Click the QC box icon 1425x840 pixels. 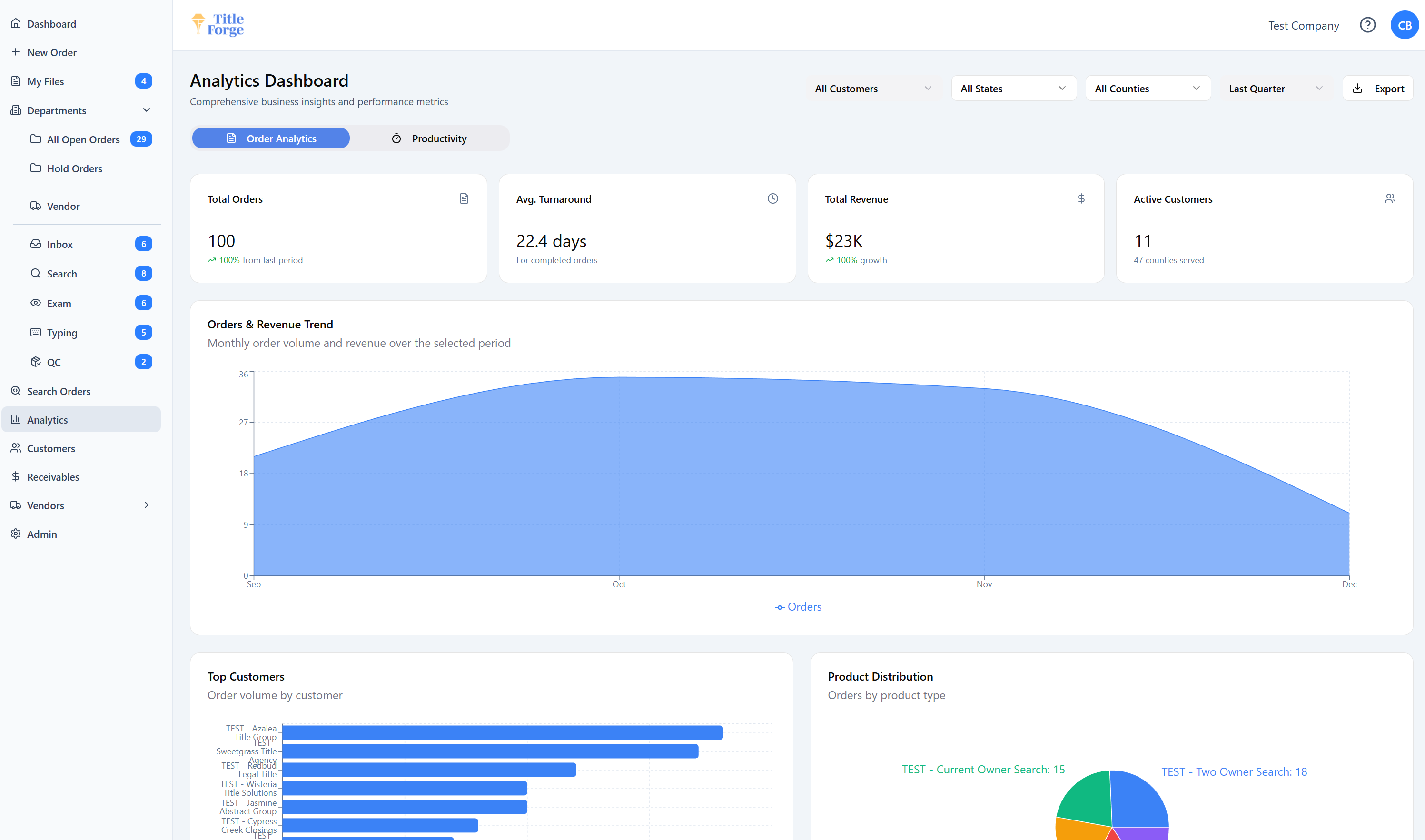[36, 362]
